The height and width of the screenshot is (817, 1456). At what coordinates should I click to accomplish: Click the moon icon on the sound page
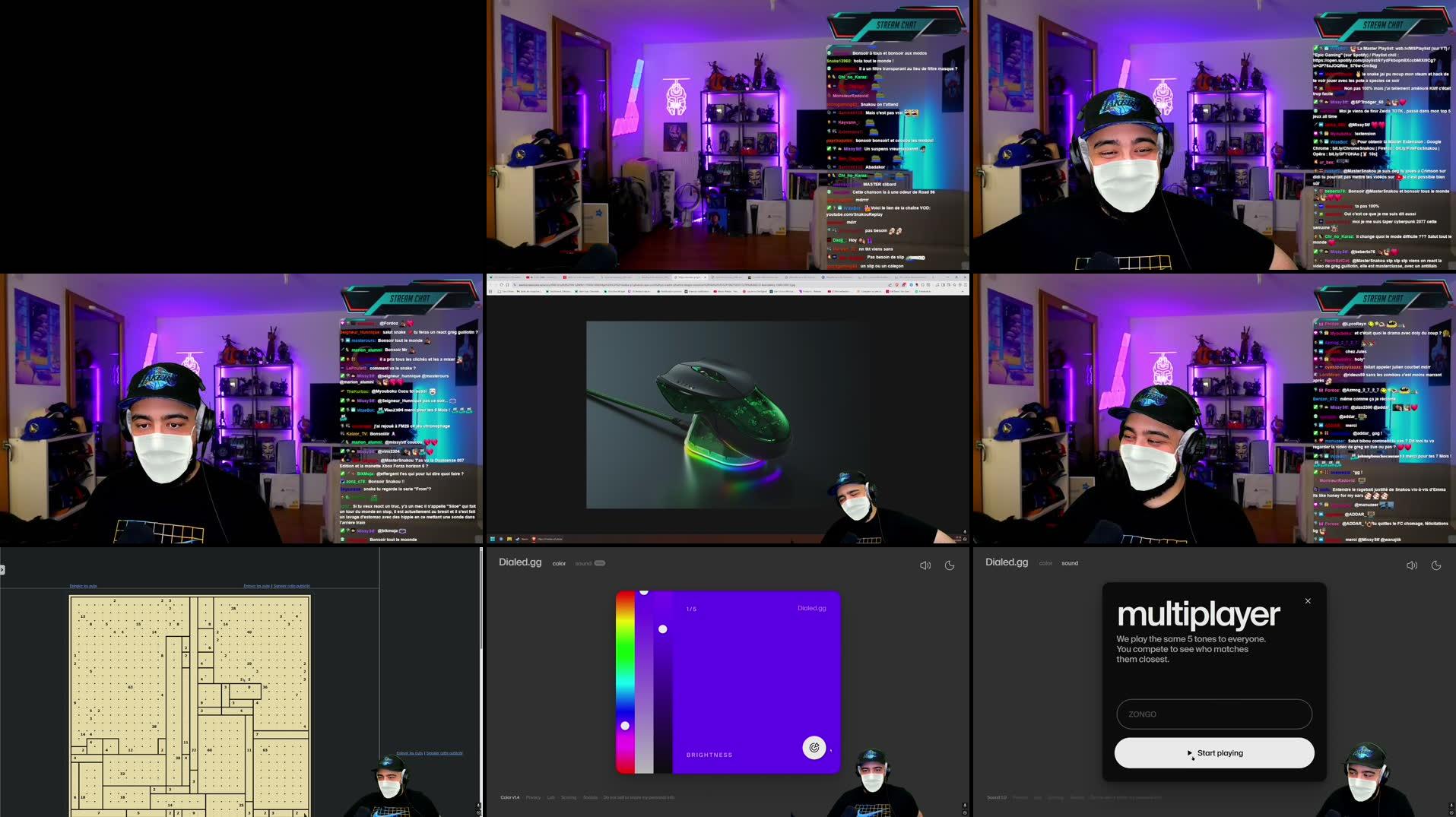pos(1437,565)
